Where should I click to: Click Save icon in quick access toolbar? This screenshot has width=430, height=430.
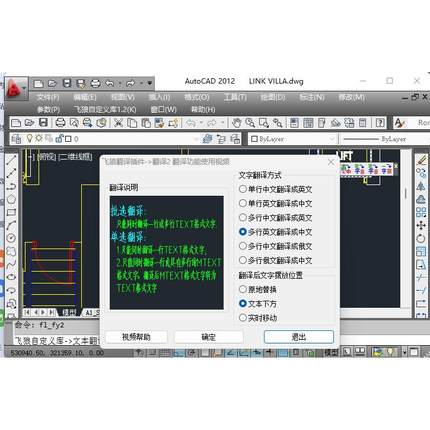(67, 83)
